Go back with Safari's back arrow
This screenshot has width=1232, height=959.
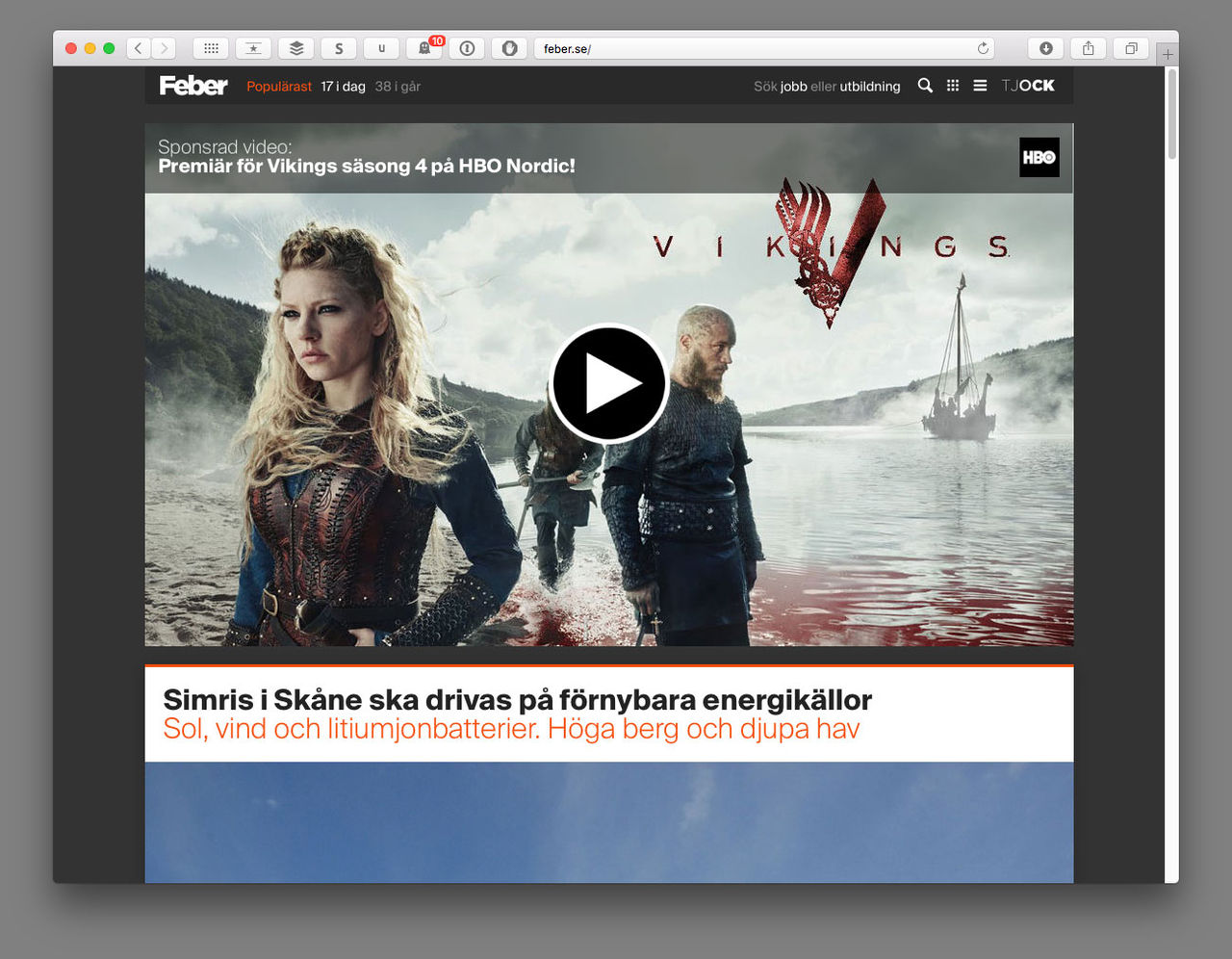139,48
